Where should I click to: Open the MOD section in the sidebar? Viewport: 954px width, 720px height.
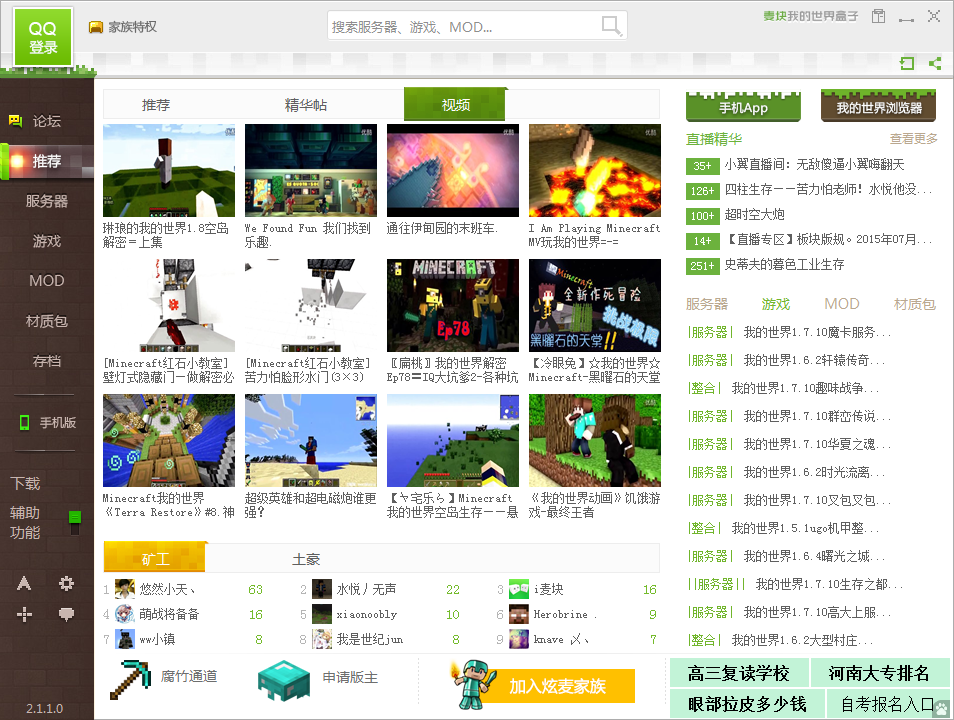click(x=45, y=281)
